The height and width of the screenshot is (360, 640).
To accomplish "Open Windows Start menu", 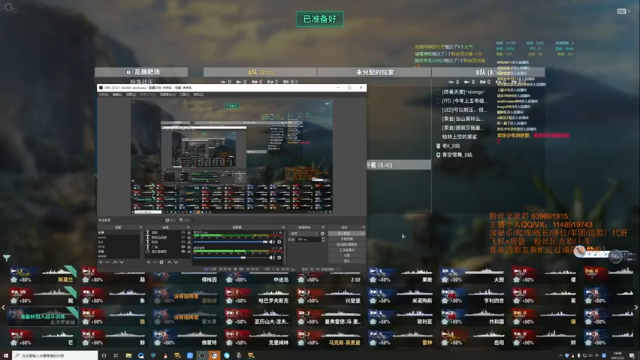I will coord(5,356).
